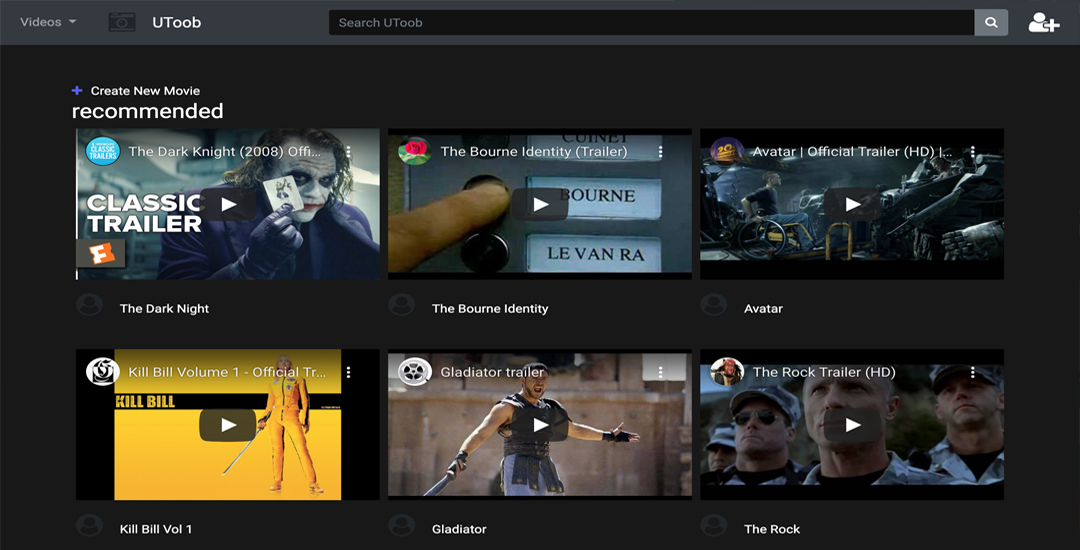Open the Videos dropdown menu
The height and width of the screenshot is (550, 1080).
(x=48, y=22)
